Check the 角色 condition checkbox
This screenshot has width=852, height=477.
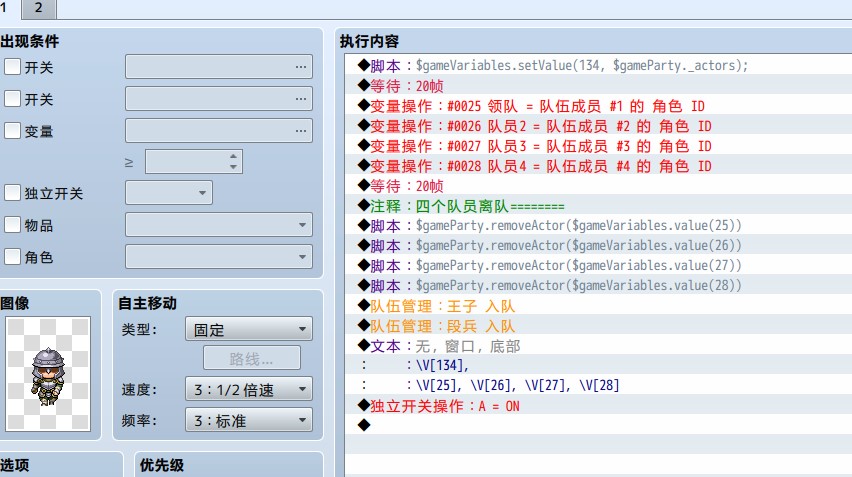12,256
